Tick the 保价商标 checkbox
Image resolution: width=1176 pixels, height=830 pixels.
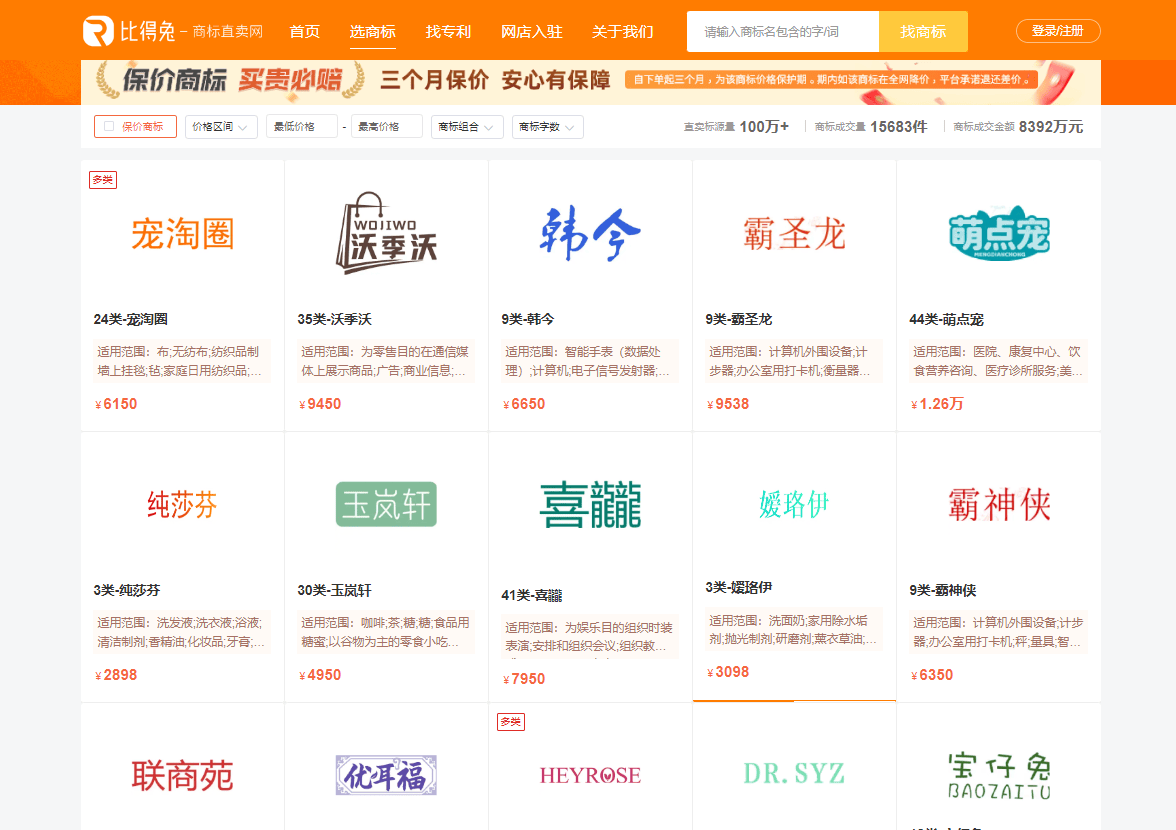click(x=109, y=127)
